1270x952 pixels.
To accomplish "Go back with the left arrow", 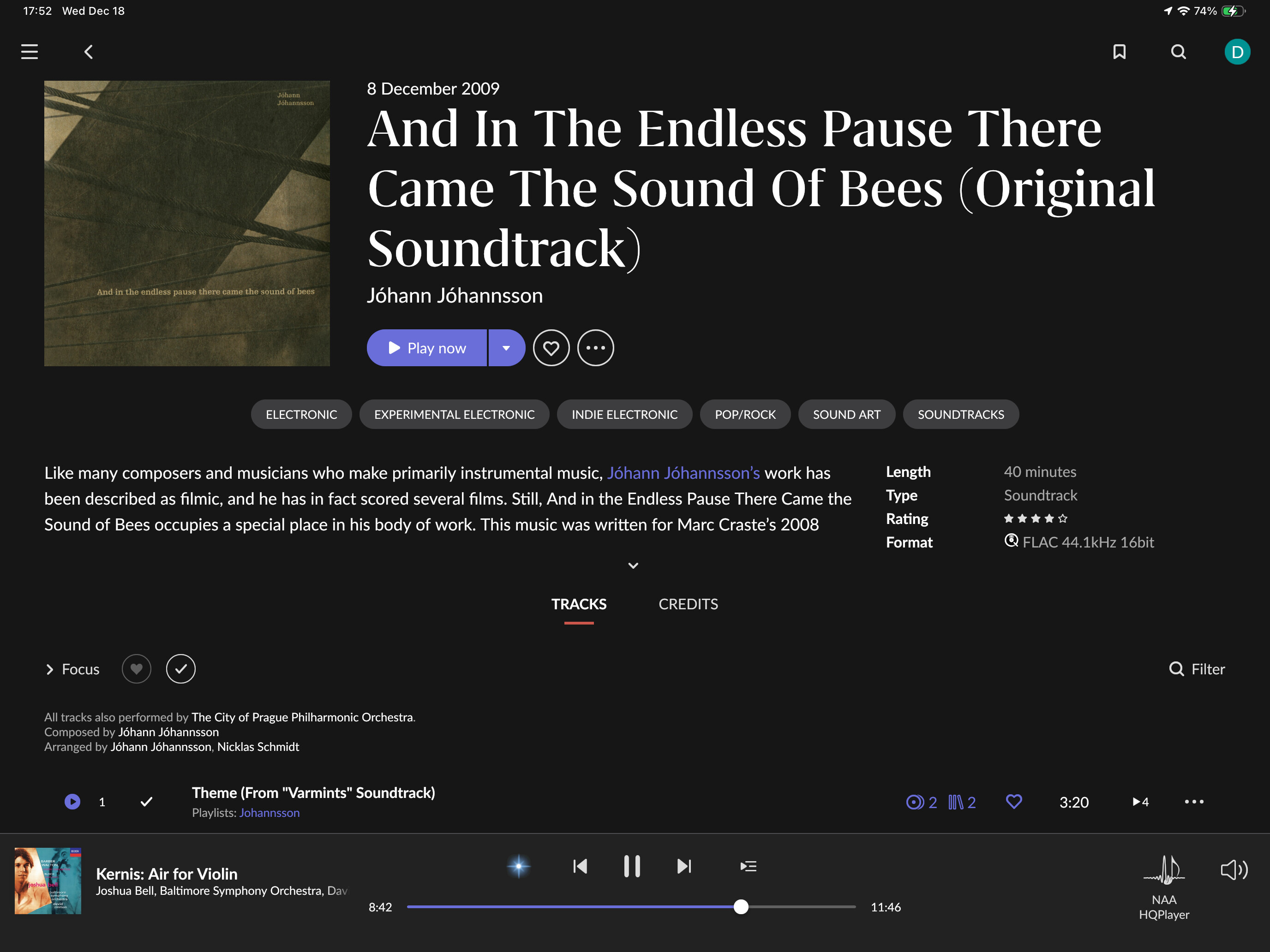I will click(89, 52).
